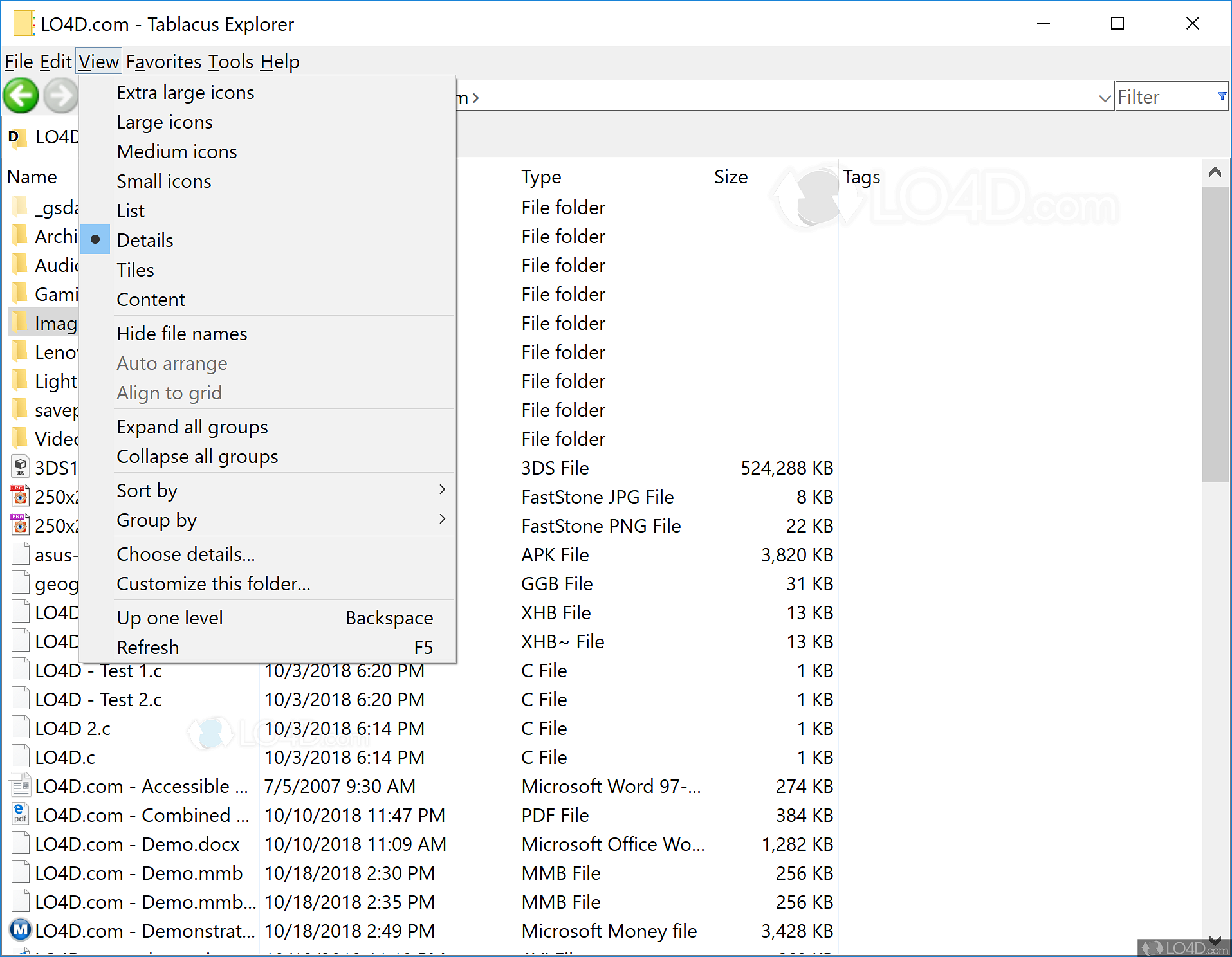
Task: Toggle Hide file names
Action: click(182, 333)
